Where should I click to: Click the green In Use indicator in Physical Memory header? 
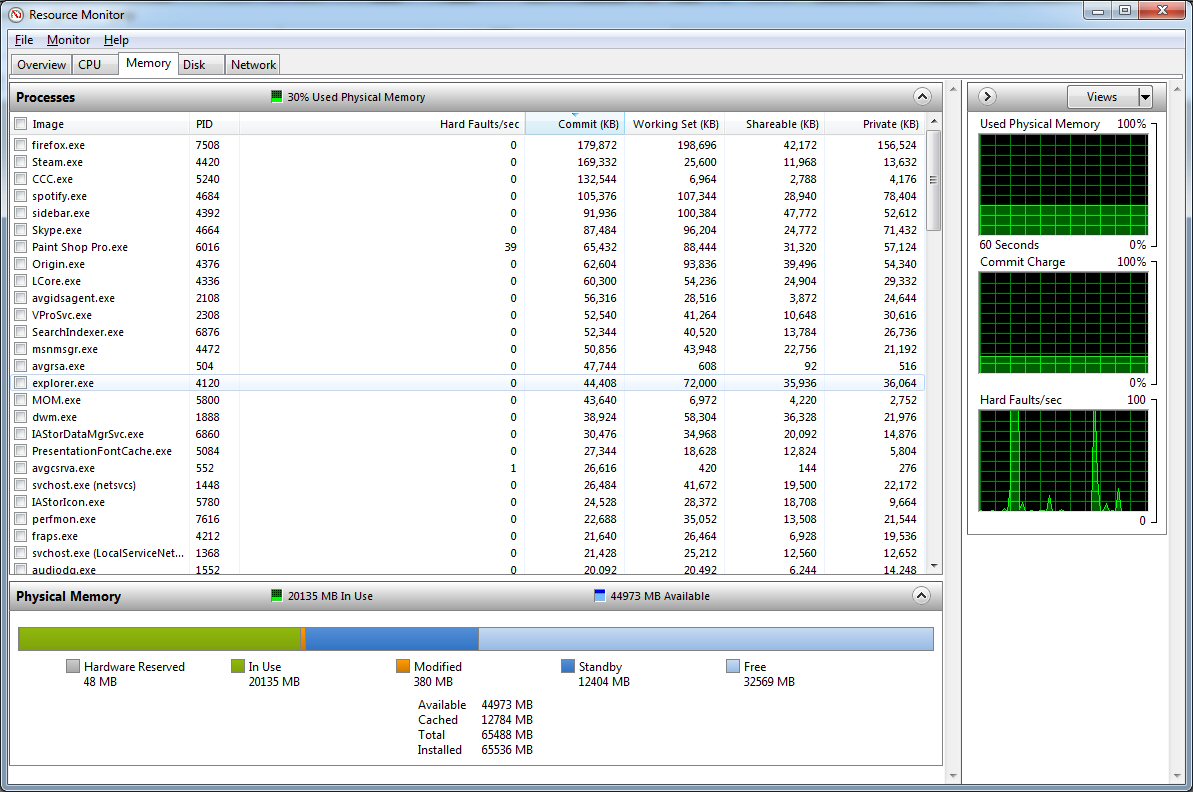click(276, 596)
